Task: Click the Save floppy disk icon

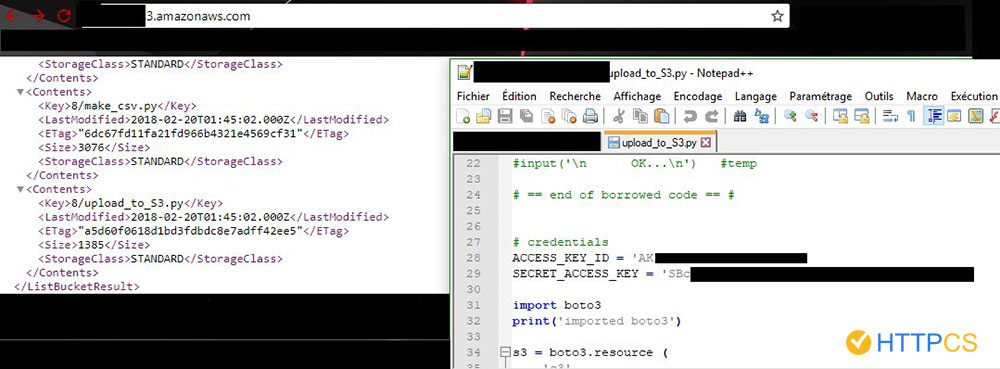Action: coord(505,116)
